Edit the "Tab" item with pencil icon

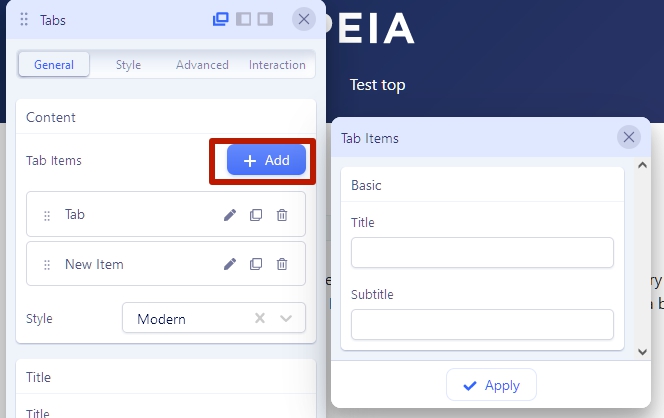tap(230, 215)
